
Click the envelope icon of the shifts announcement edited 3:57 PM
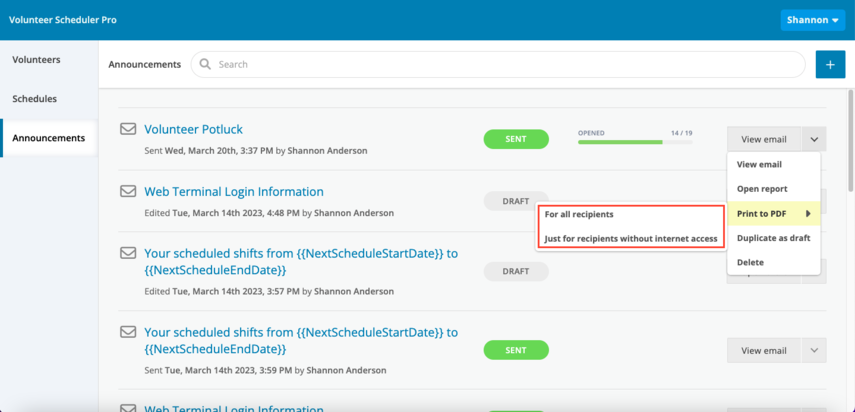[x=128, y=253]
